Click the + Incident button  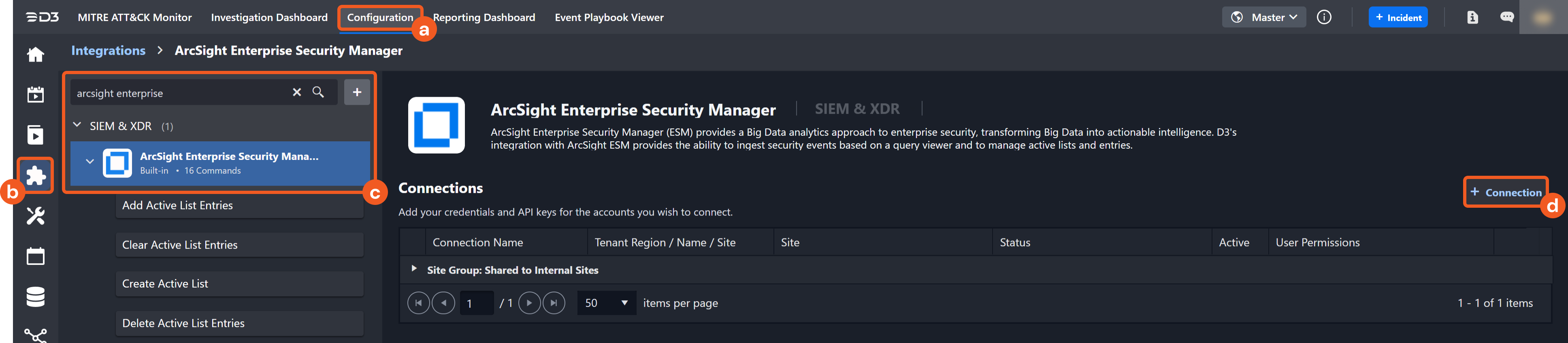[x=1398, y=17]
